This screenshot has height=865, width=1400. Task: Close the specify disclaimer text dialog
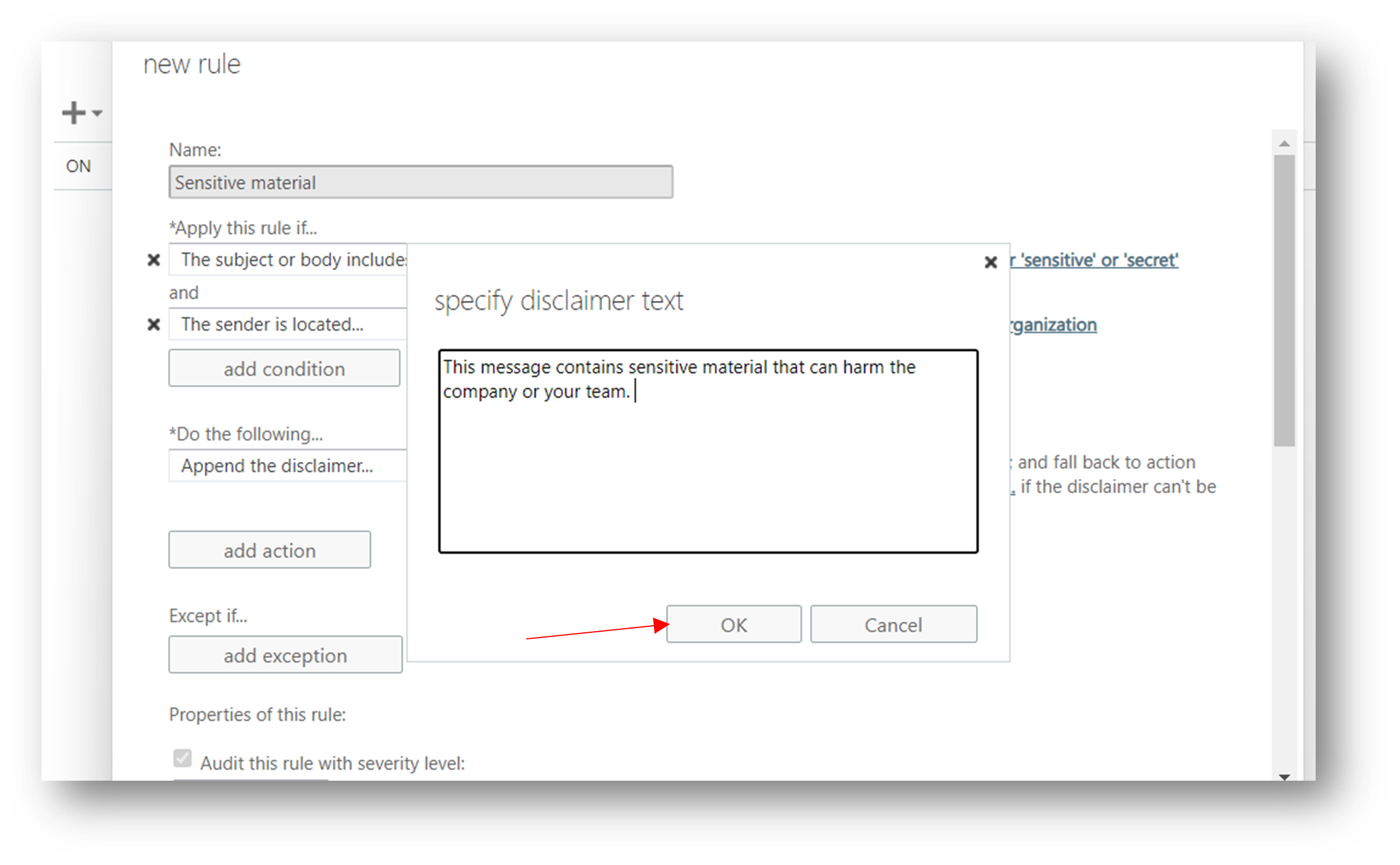(x=990, y=262)
